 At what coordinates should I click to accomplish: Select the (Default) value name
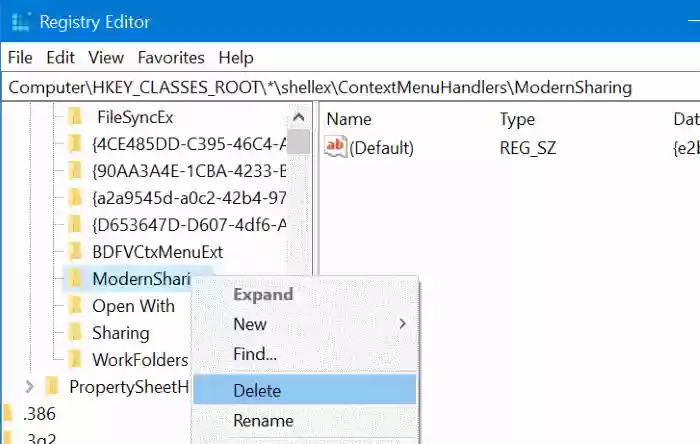pos(382,148)
